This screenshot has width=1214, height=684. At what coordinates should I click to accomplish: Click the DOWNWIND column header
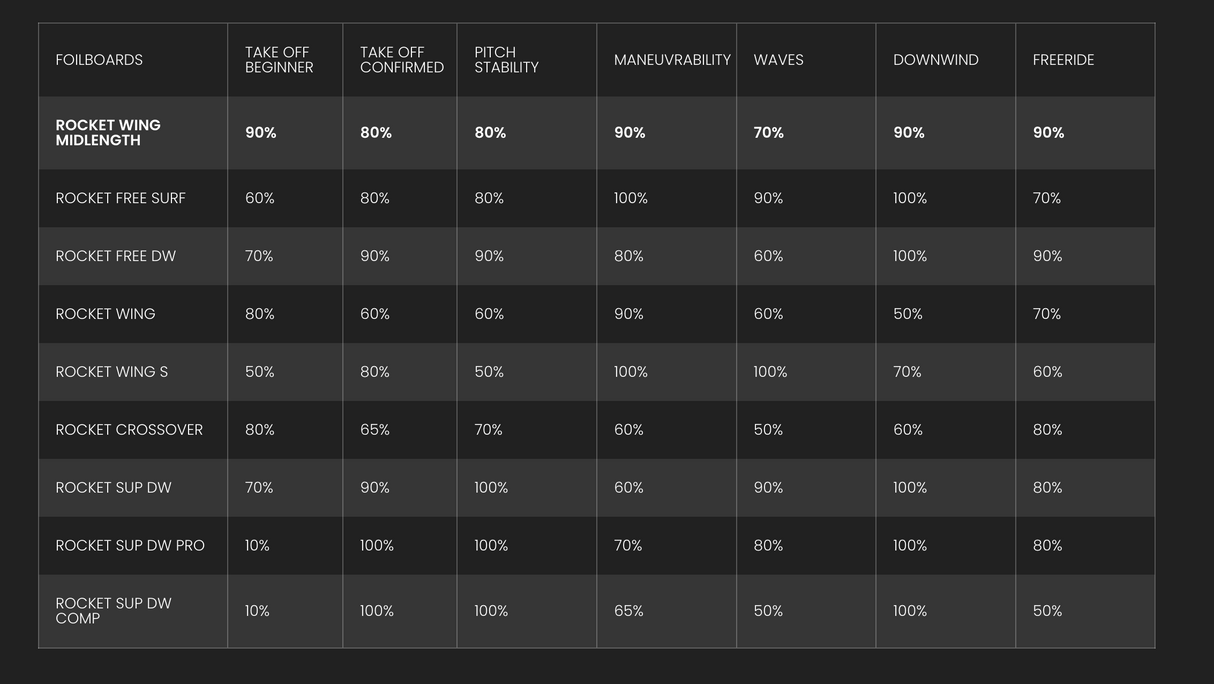tap(936, 60)
